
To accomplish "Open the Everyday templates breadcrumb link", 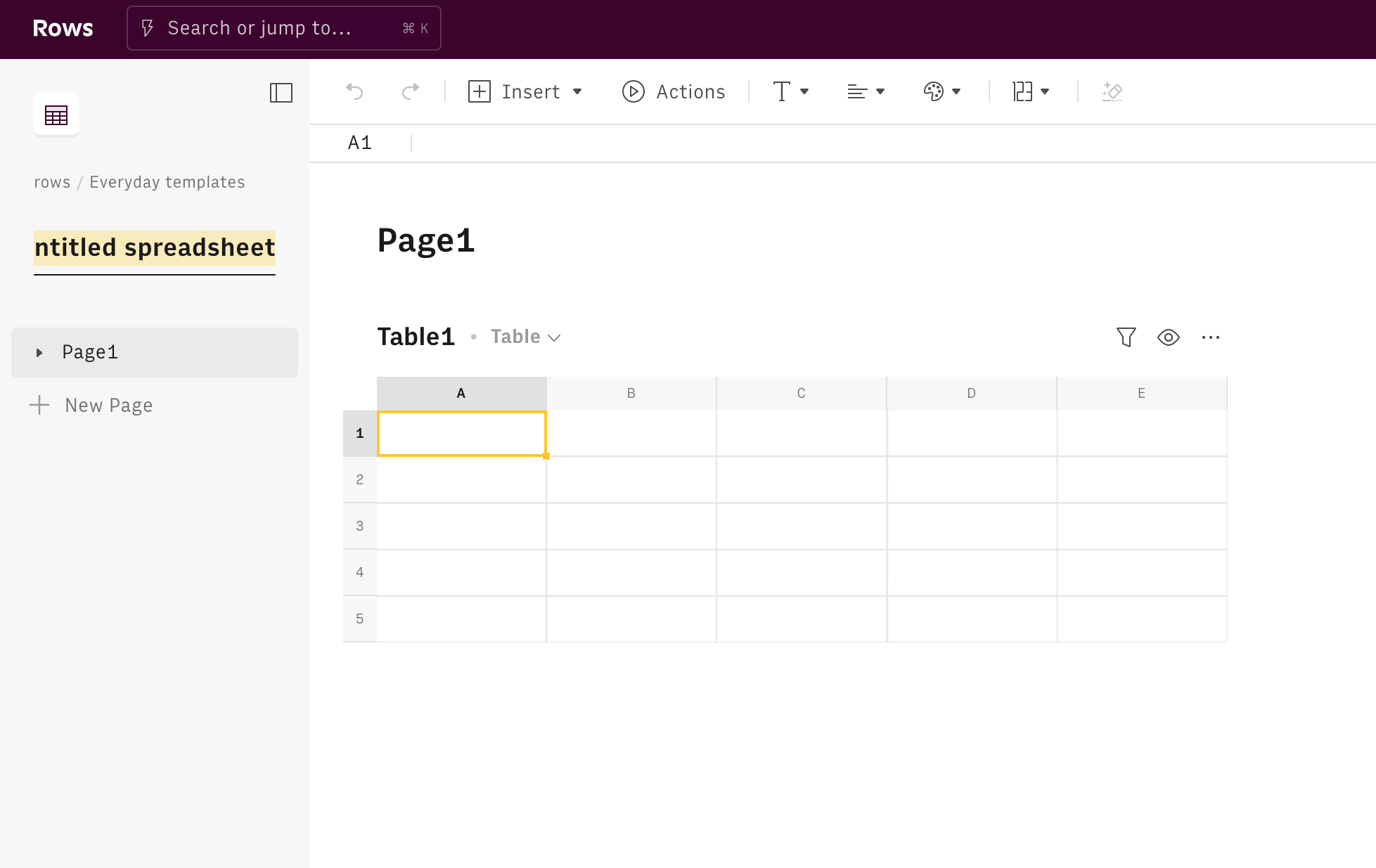I will click(x=167, y=182).
